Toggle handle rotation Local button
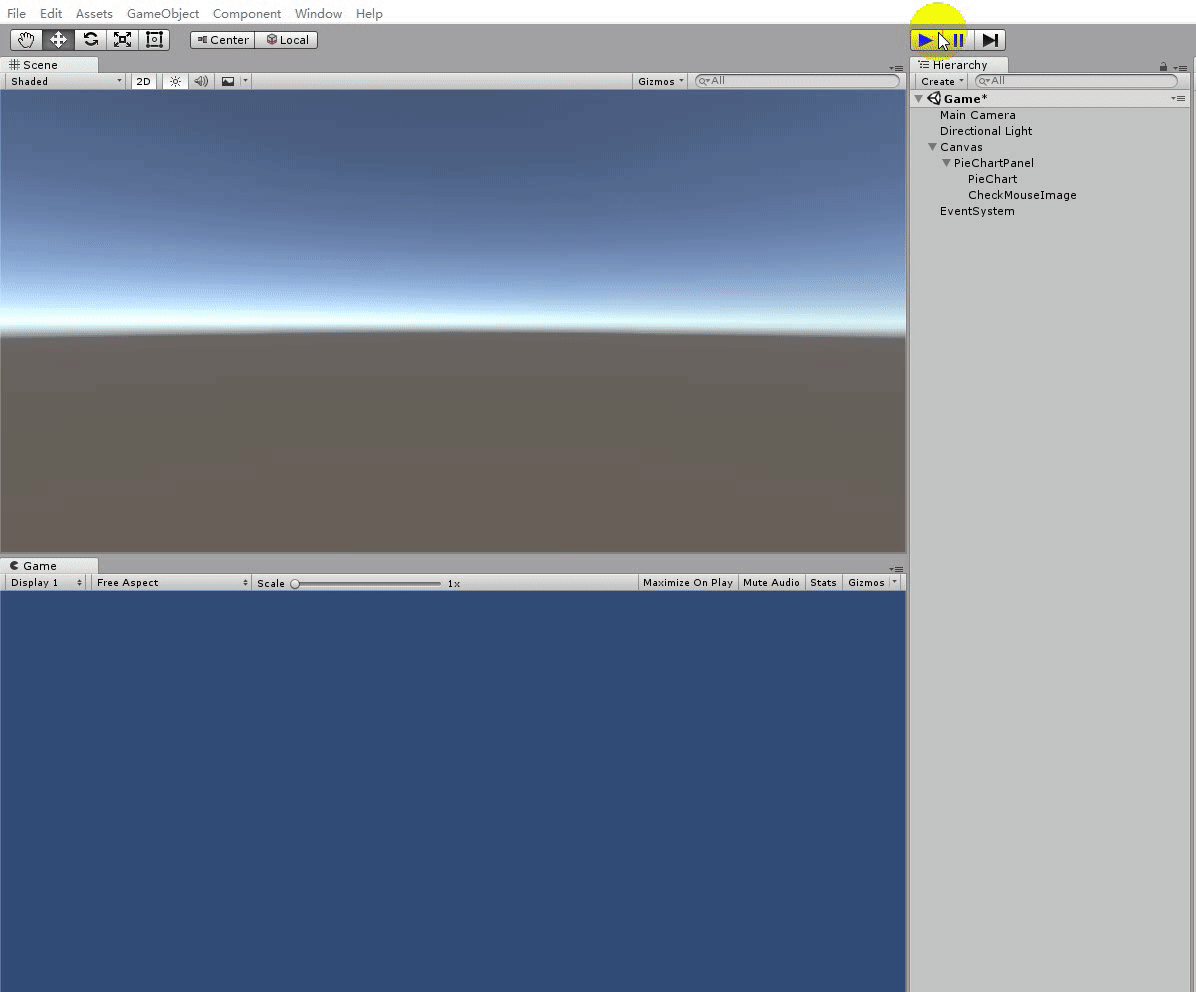 [x=287, y=40]
